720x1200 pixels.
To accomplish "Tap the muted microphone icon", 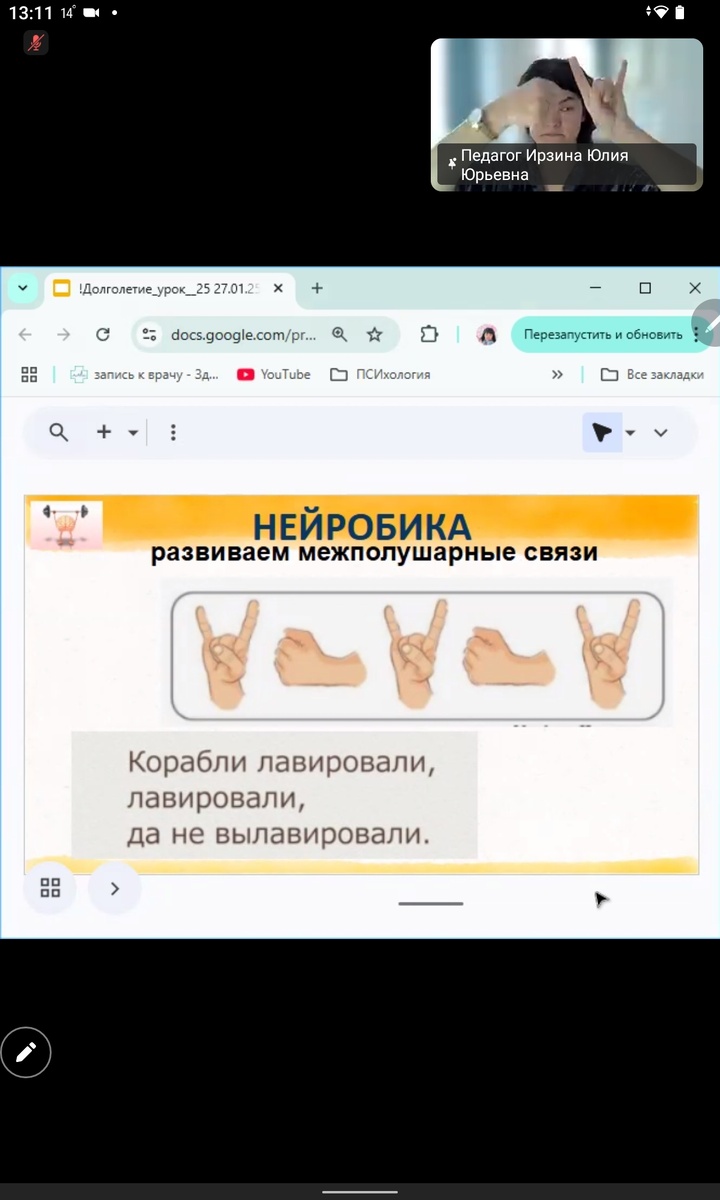I will (36, 43).
